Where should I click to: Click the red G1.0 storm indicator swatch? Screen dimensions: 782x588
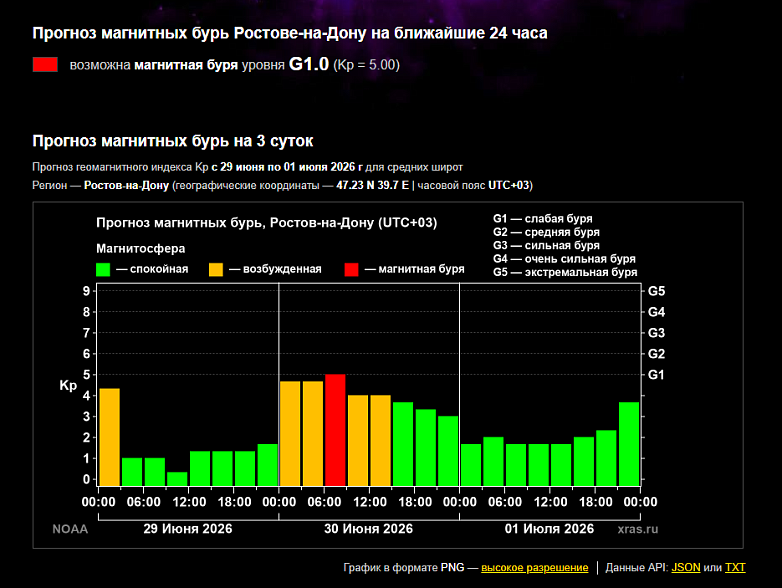point(45,65)
